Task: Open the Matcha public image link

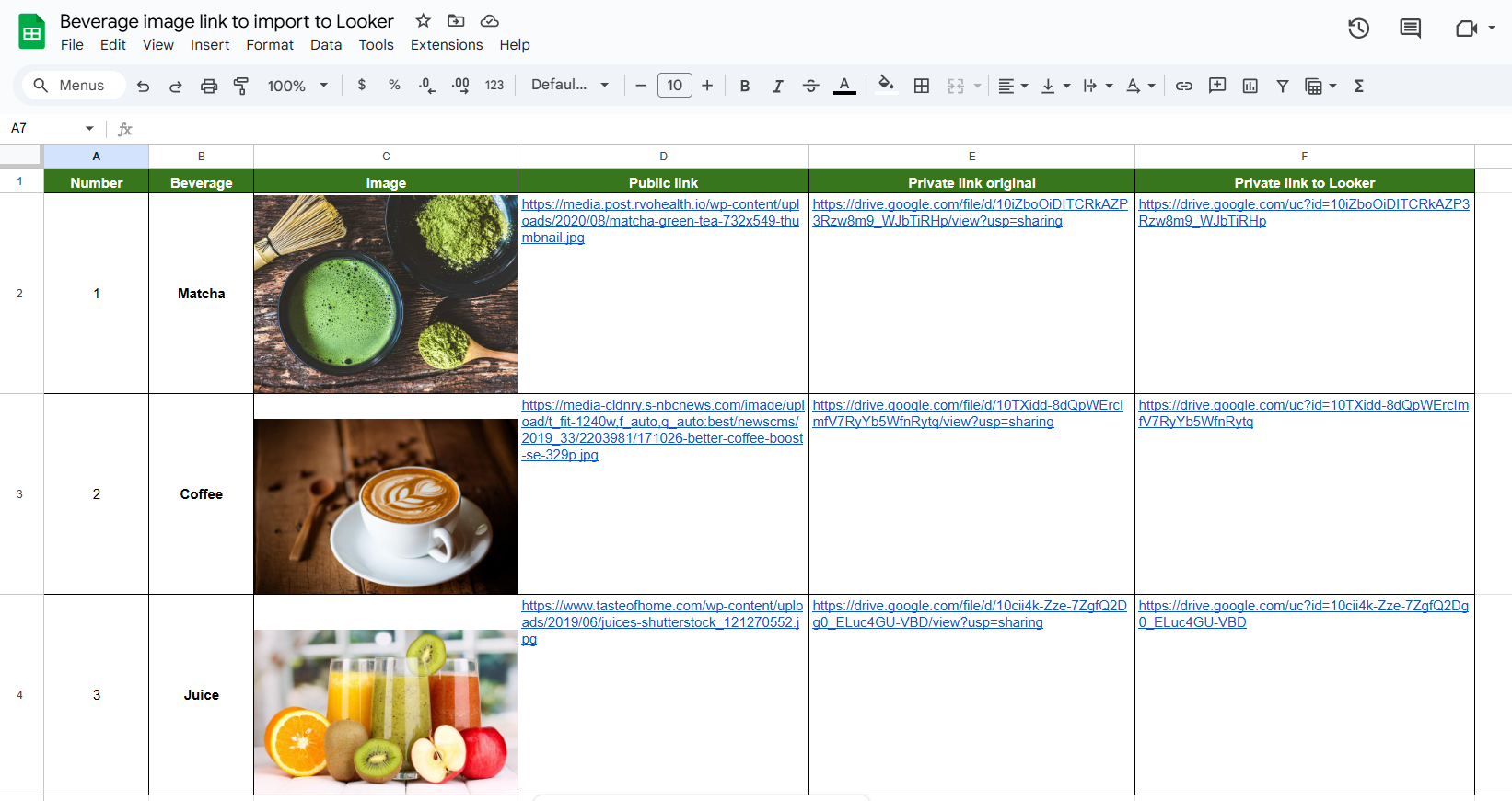Action: pyautogui.click(x=659, y=221)
